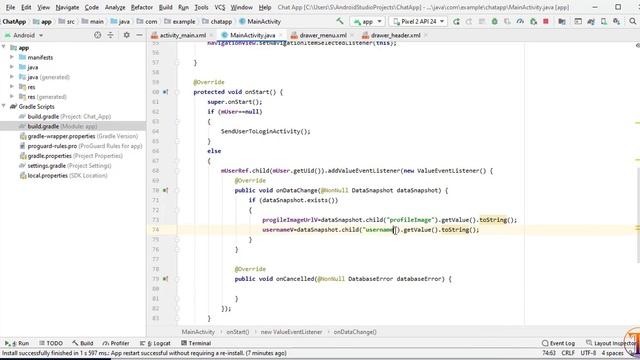Open the Profiler tool window
Image resolution: width=640 pixels, height=360 pixels.
coord(116,343)
